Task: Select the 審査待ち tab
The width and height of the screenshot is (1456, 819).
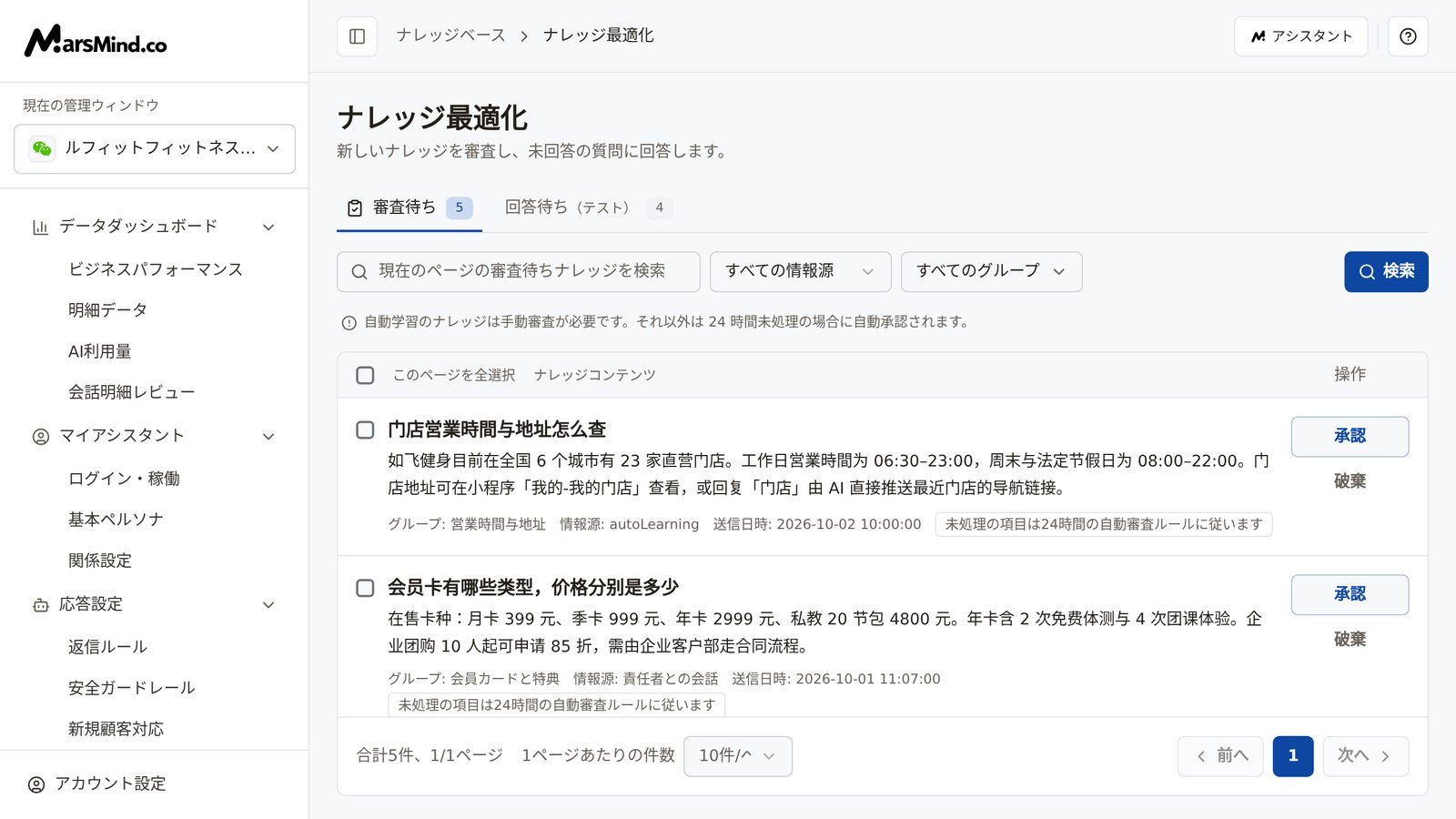Action: click(x=409, y=207)
